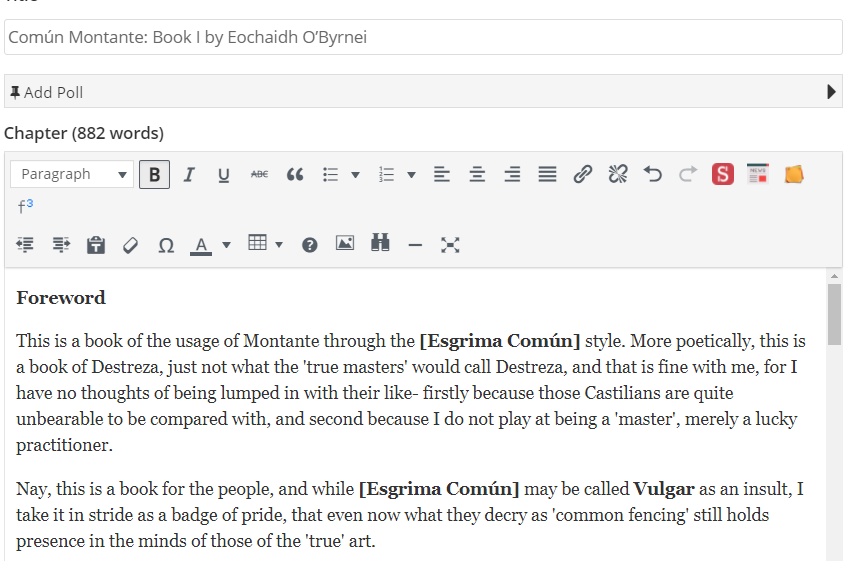848x561 pixels.
Task: Apply blockquote to the selected text
Action: click(295, 174)
